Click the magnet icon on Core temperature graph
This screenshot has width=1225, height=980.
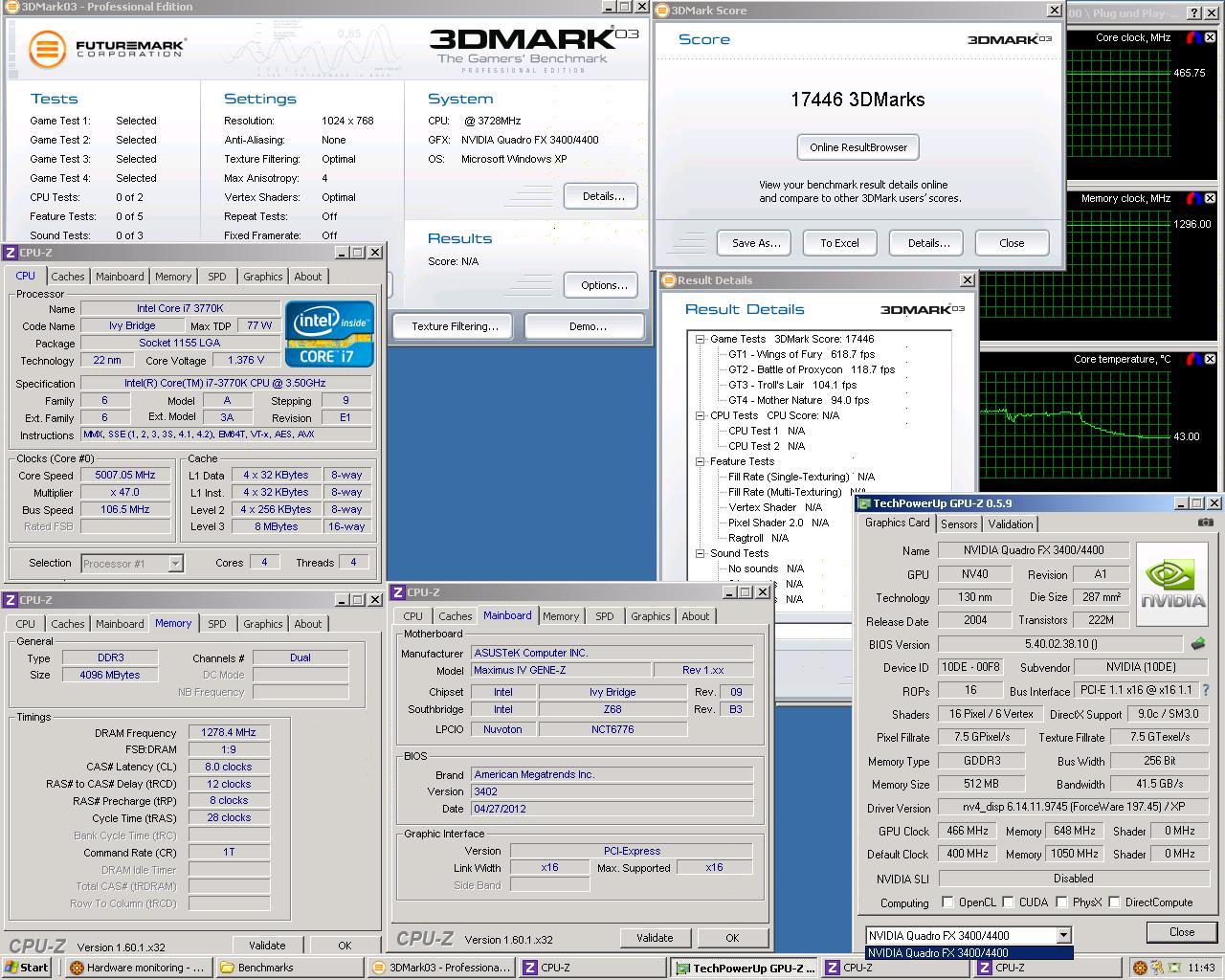[1192, 360]
